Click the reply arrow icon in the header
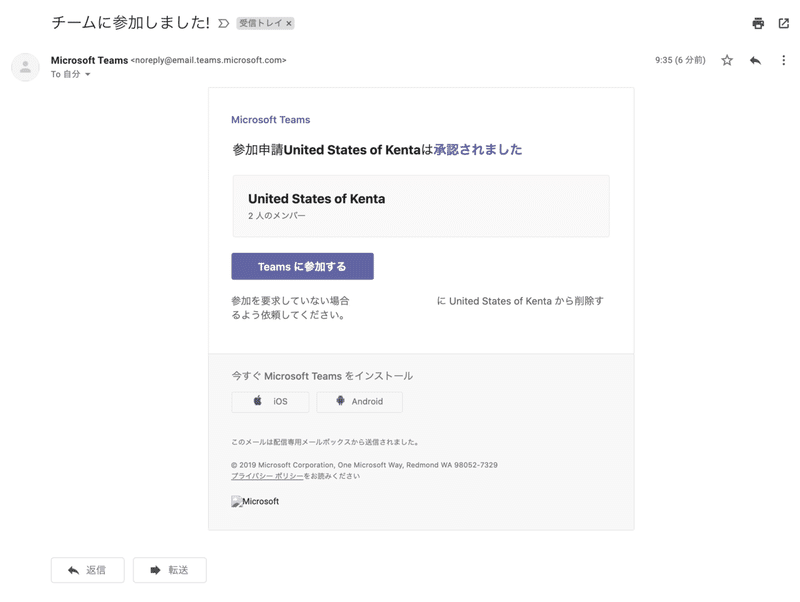The image size is (800, 602). (x=755, y=60)
